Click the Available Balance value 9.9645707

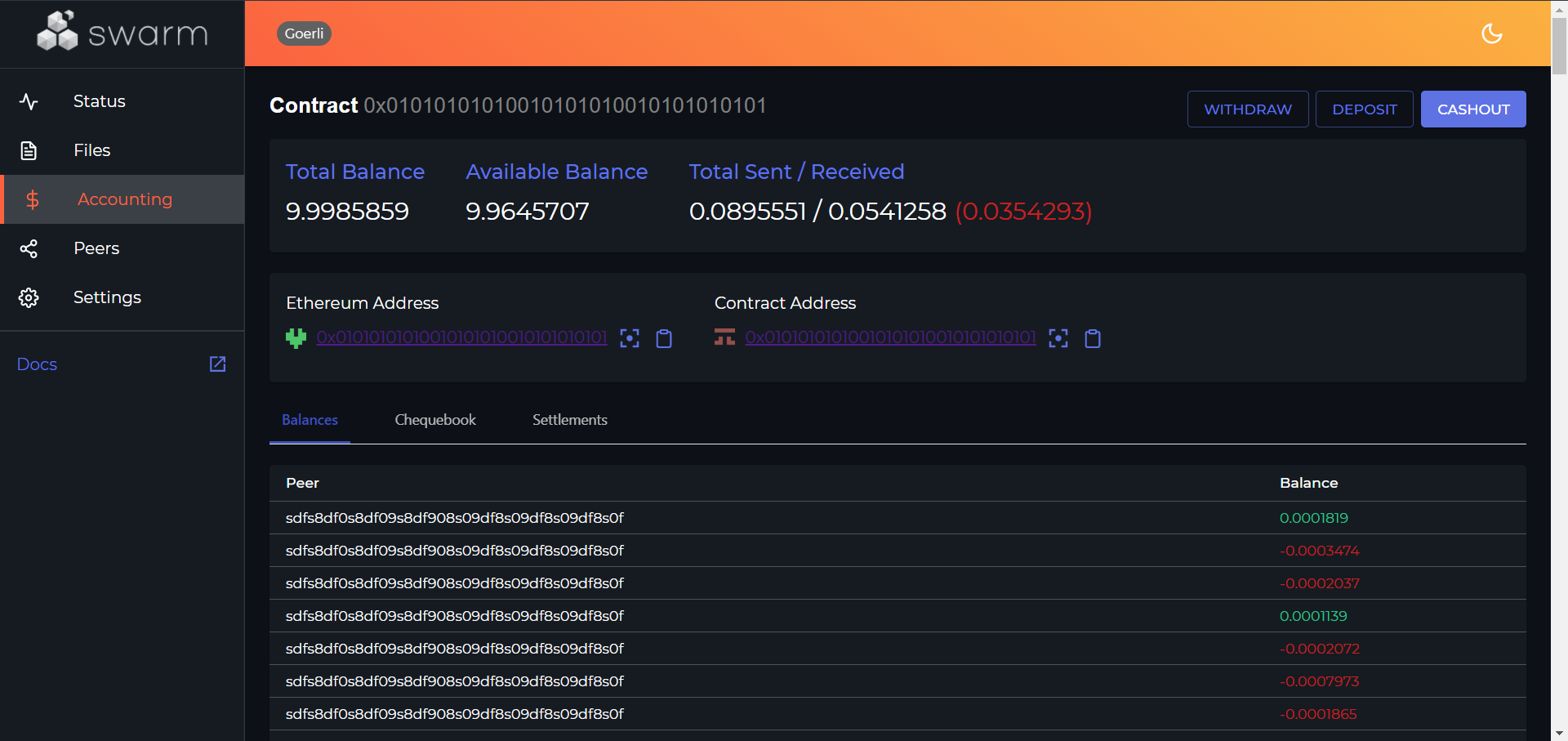[528, 212]
